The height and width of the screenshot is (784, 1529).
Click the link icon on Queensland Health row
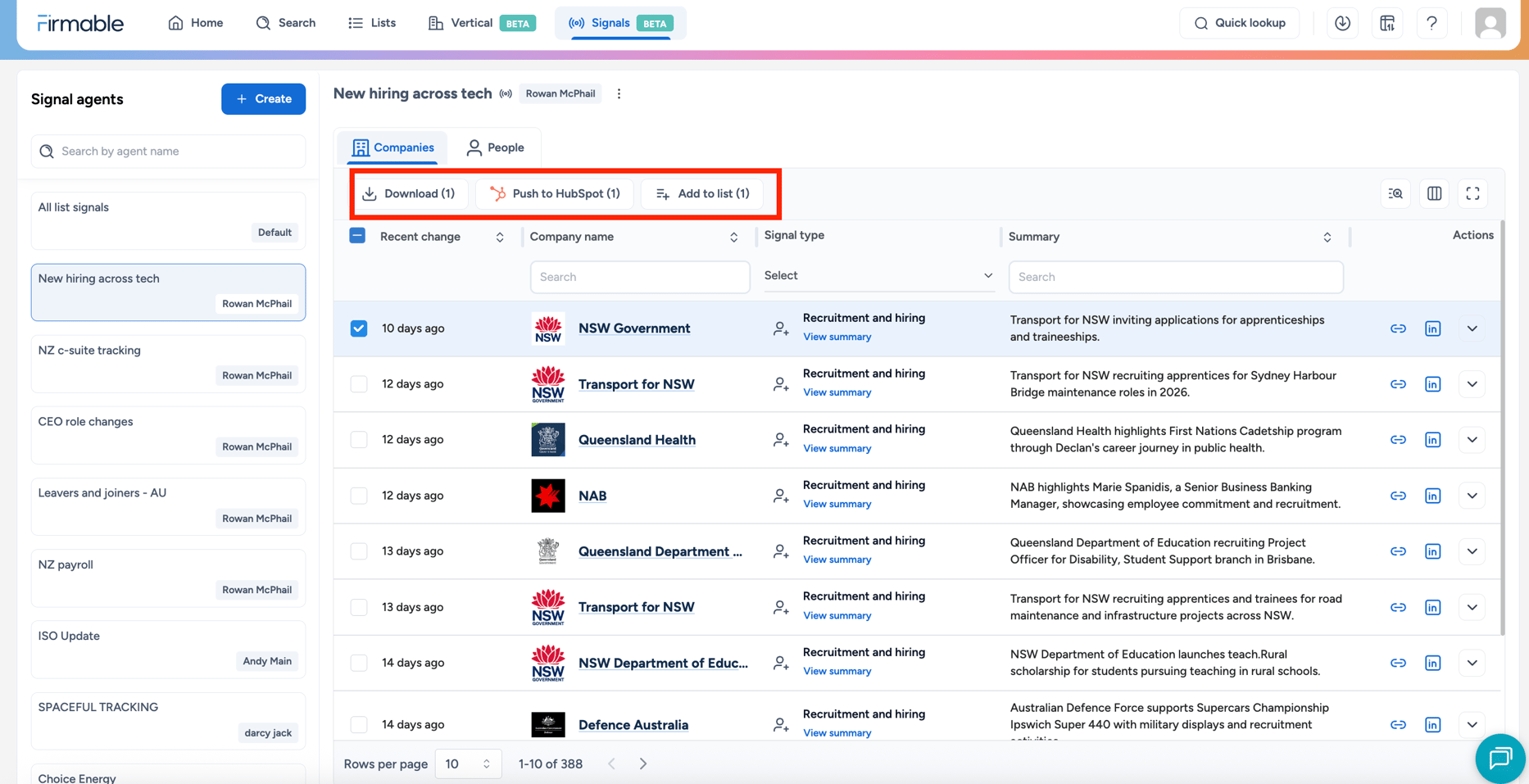coord(1398,439)
